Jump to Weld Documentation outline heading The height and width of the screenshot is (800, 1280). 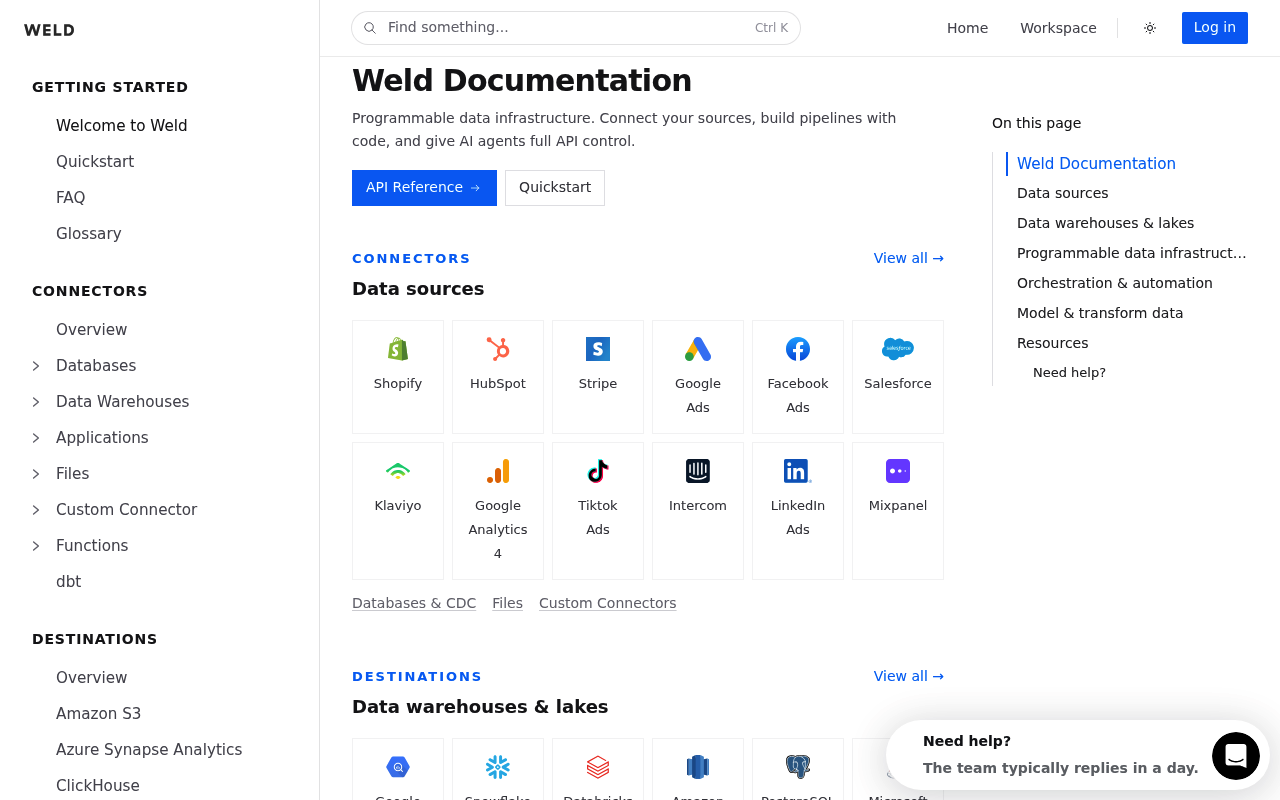1096,164
